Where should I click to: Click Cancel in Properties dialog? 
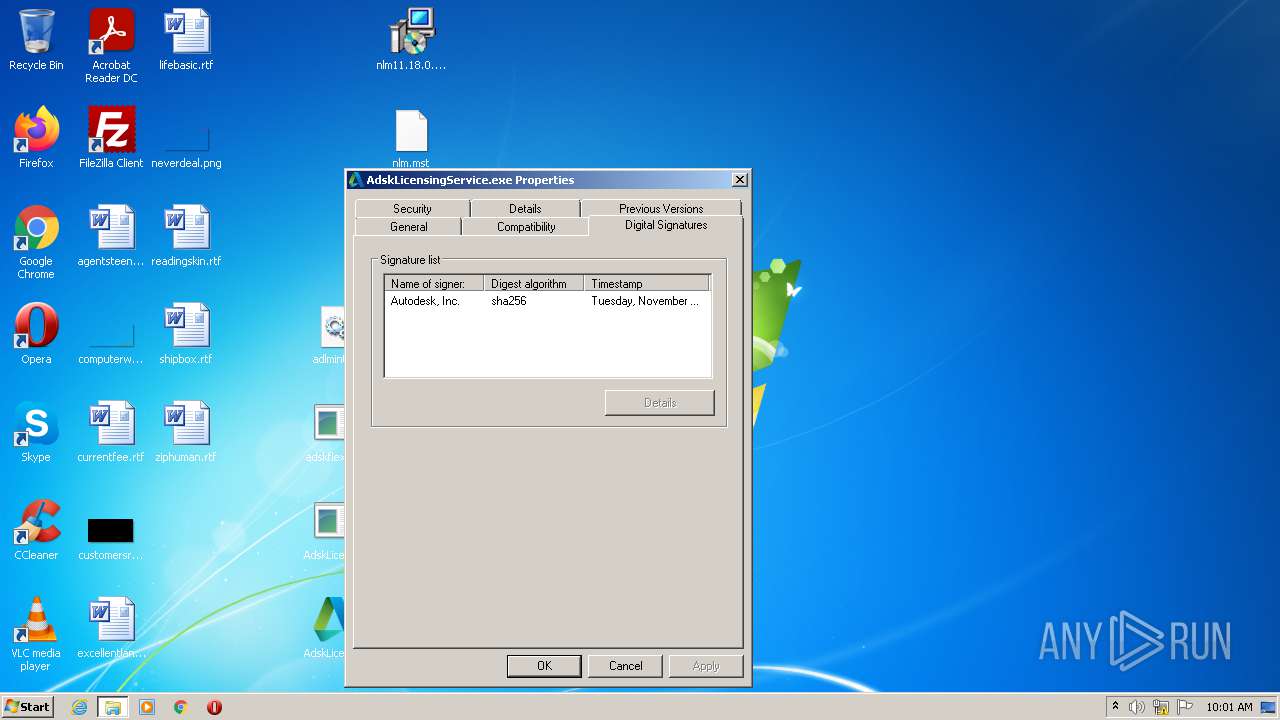626,666
